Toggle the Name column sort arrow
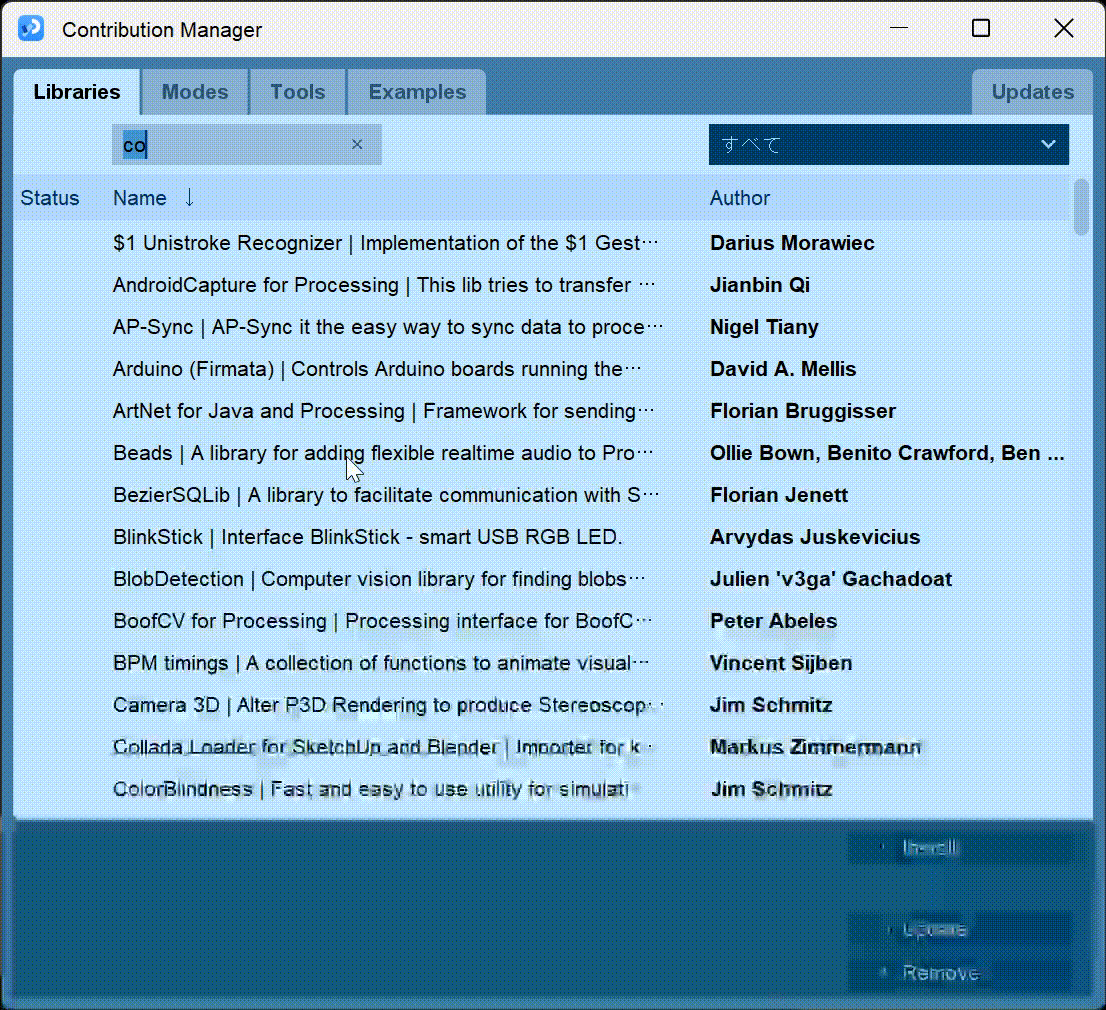The height and width of the screenshot is (1010, 1106). point(189,197)
